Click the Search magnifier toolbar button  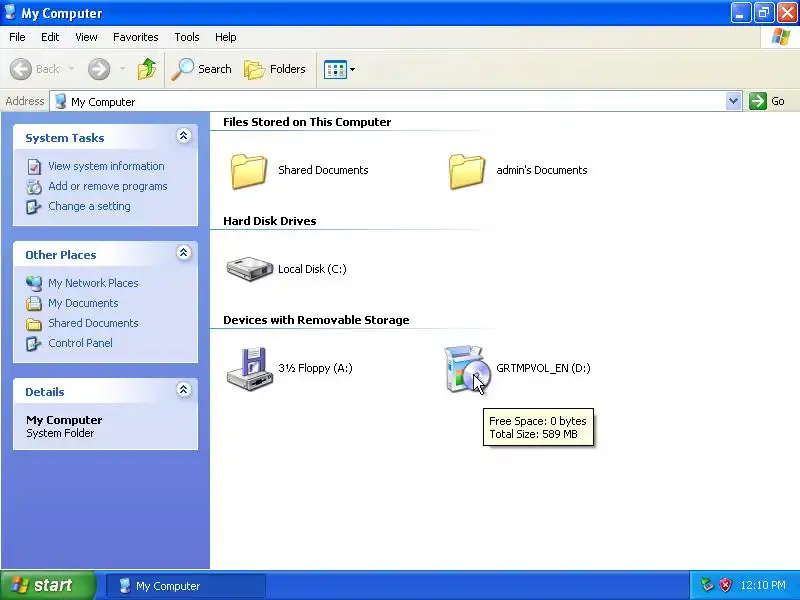click(x=201, y=69)
